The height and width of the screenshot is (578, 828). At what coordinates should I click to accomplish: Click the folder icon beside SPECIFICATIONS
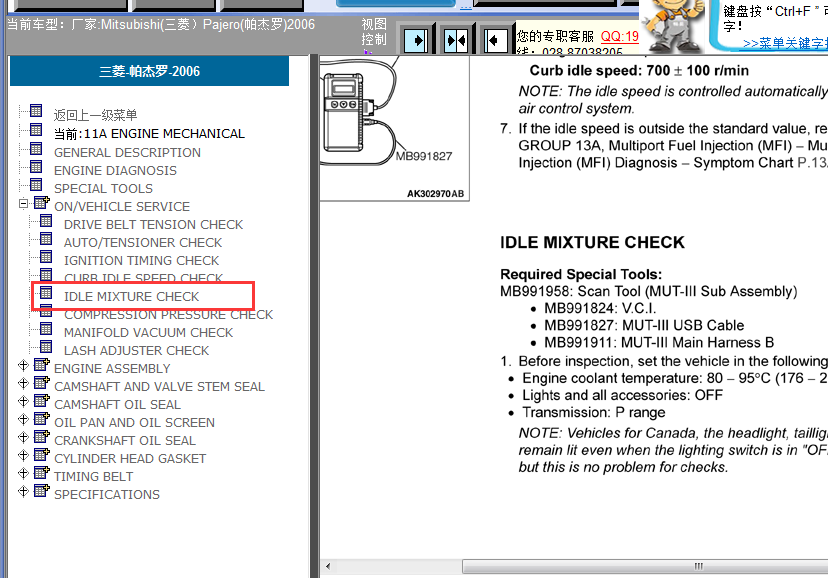click(42, 490)
